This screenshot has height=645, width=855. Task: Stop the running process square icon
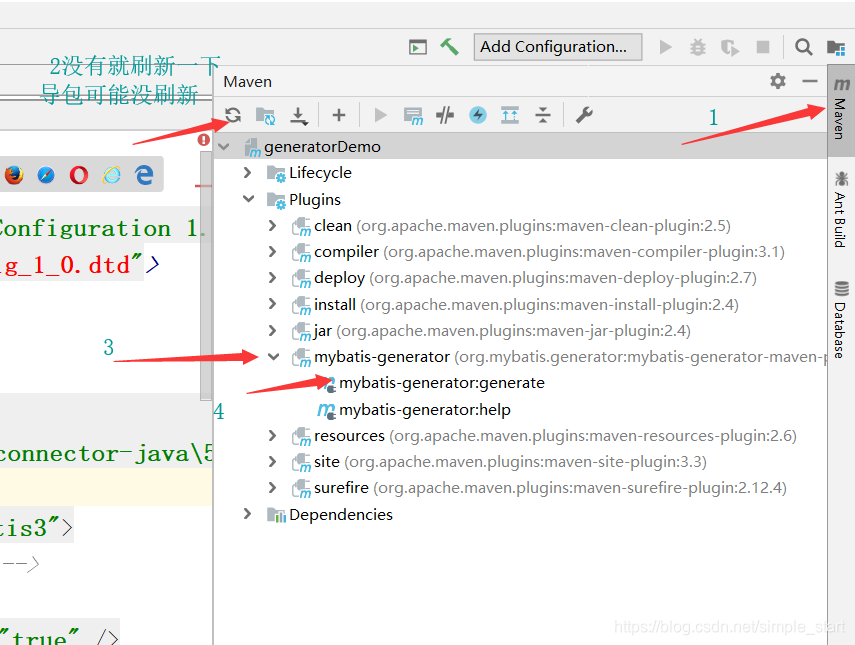763,47
